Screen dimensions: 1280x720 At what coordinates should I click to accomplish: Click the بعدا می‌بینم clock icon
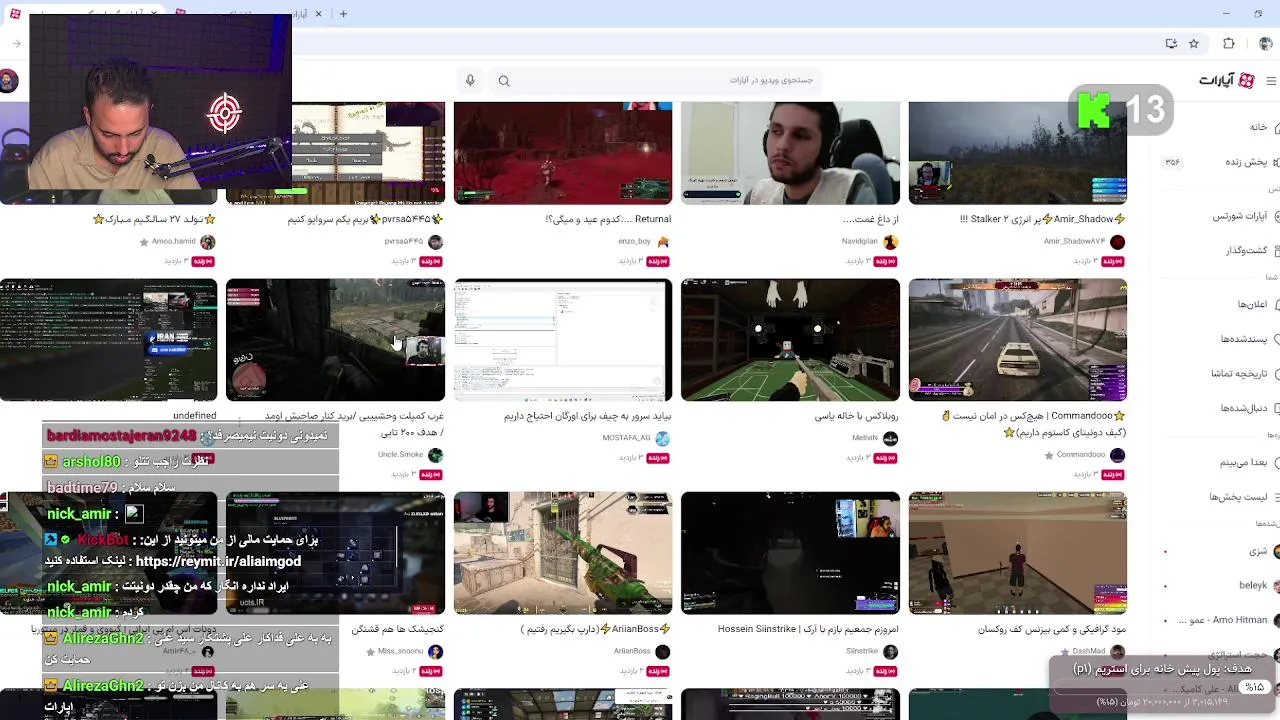(1276, 462)
